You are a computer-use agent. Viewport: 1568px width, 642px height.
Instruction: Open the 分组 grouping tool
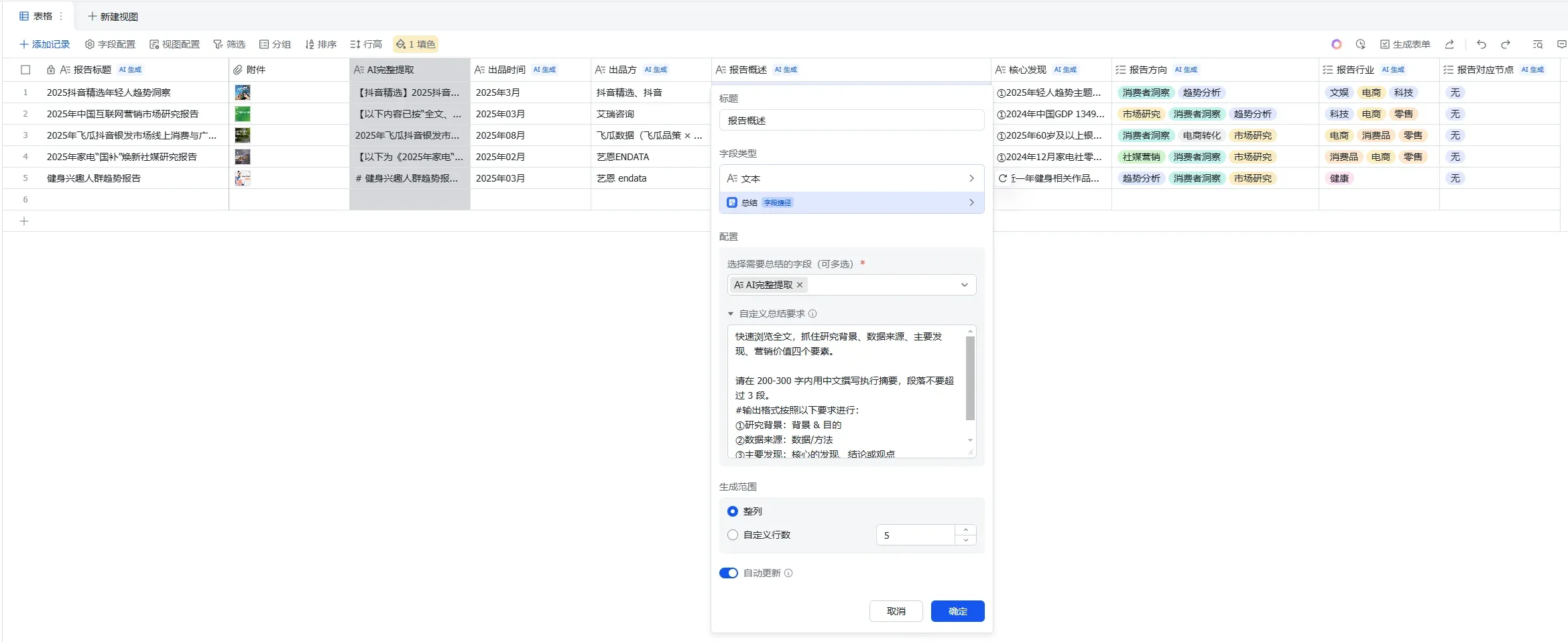click(274, 44)
